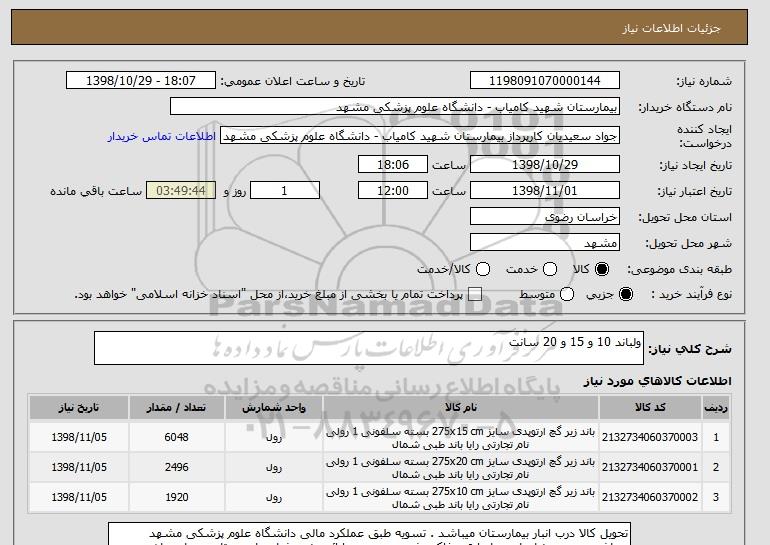Click item code 2132734060370001
The height and width of the screenshot is (545, 770).
650,467
